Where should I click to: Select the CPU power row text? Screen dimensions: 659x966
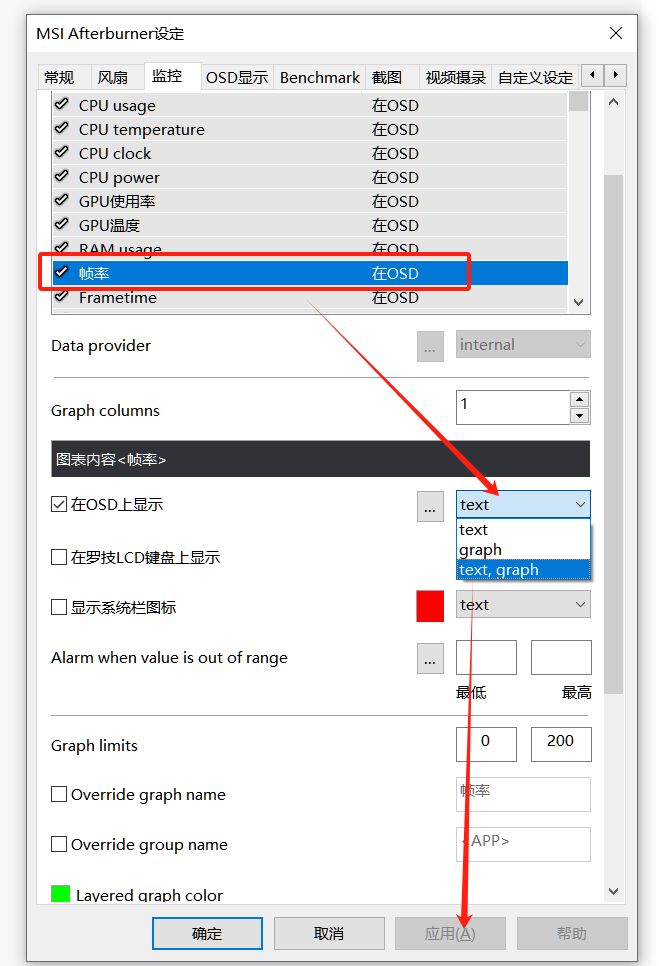pyautogui.click(x=119, y=177)
